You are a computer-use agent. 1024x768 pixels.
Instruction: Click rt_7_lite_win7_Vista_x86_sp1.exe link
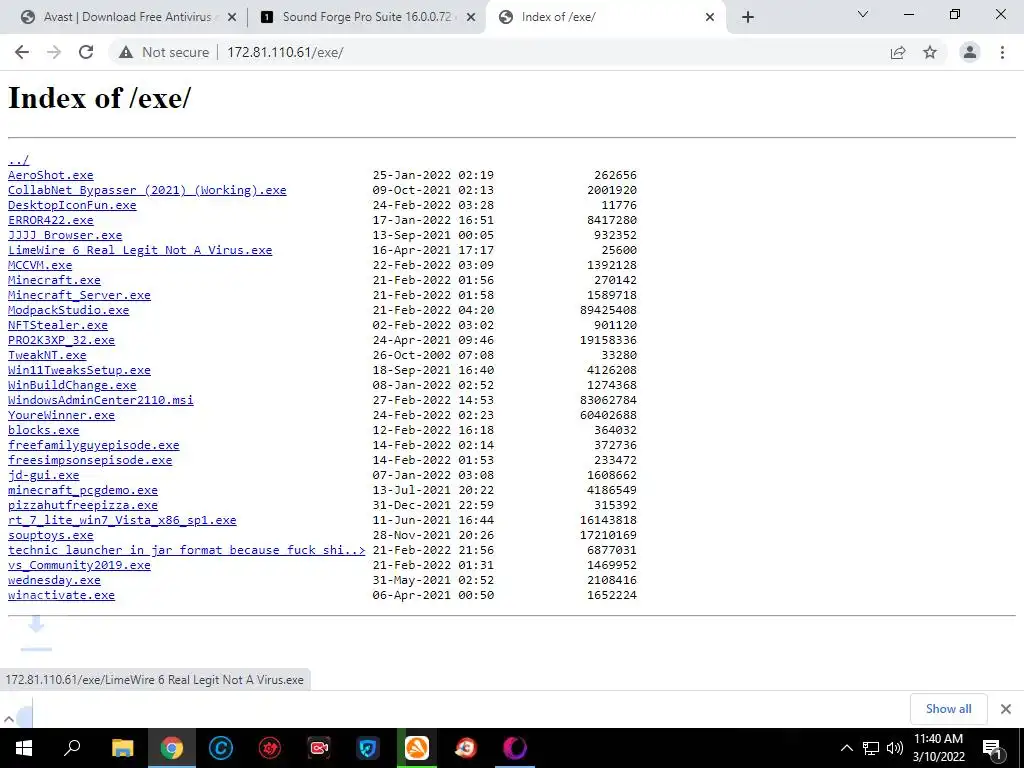click(122, 520)
